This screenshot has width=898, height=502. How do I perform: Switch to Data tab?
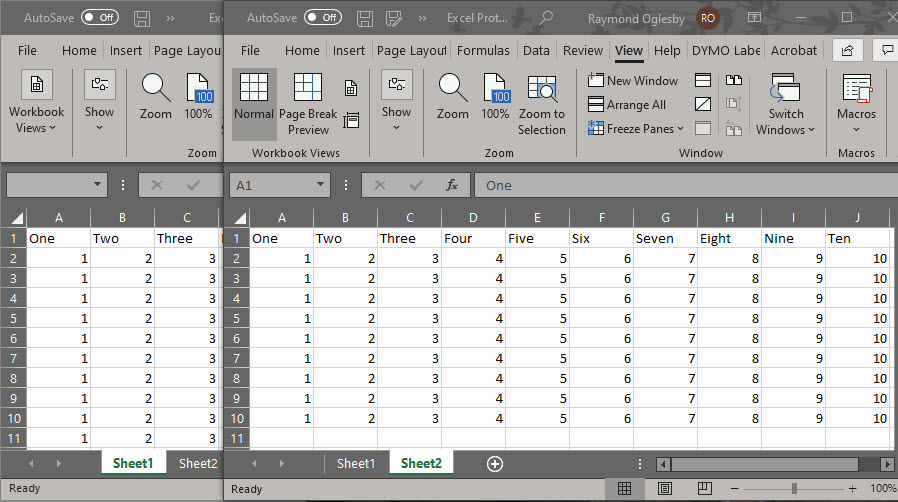(x=536, y=50)
